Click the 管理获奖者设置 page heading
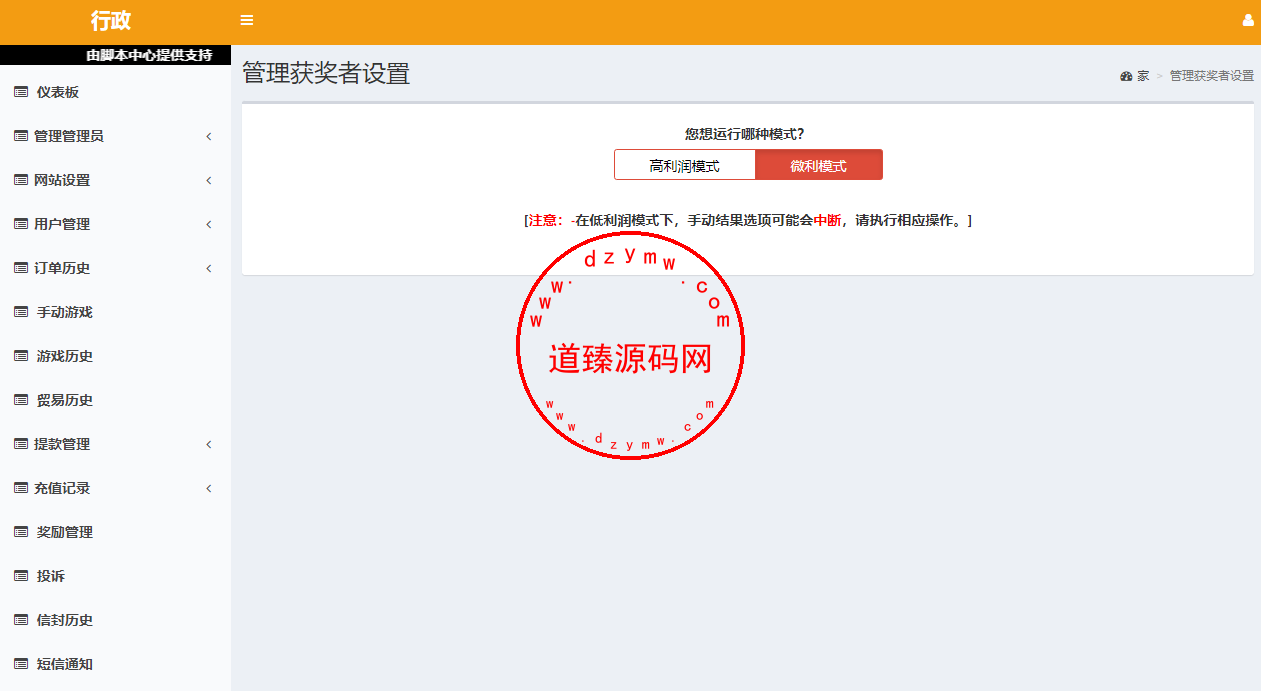This screenshot has height=691, width=1261. 326,73
